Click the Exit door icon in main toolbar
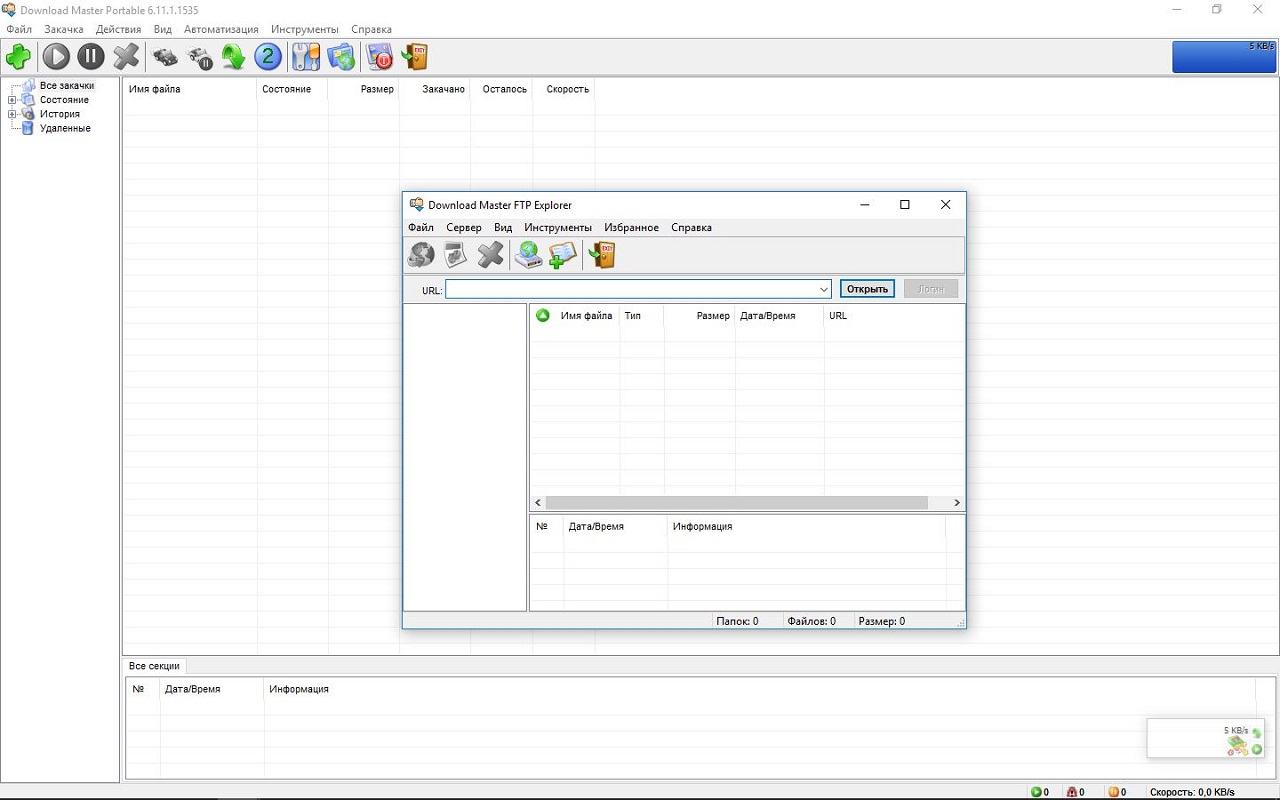Viewport: 1280px width, 800px height. [x=414, y=57]
